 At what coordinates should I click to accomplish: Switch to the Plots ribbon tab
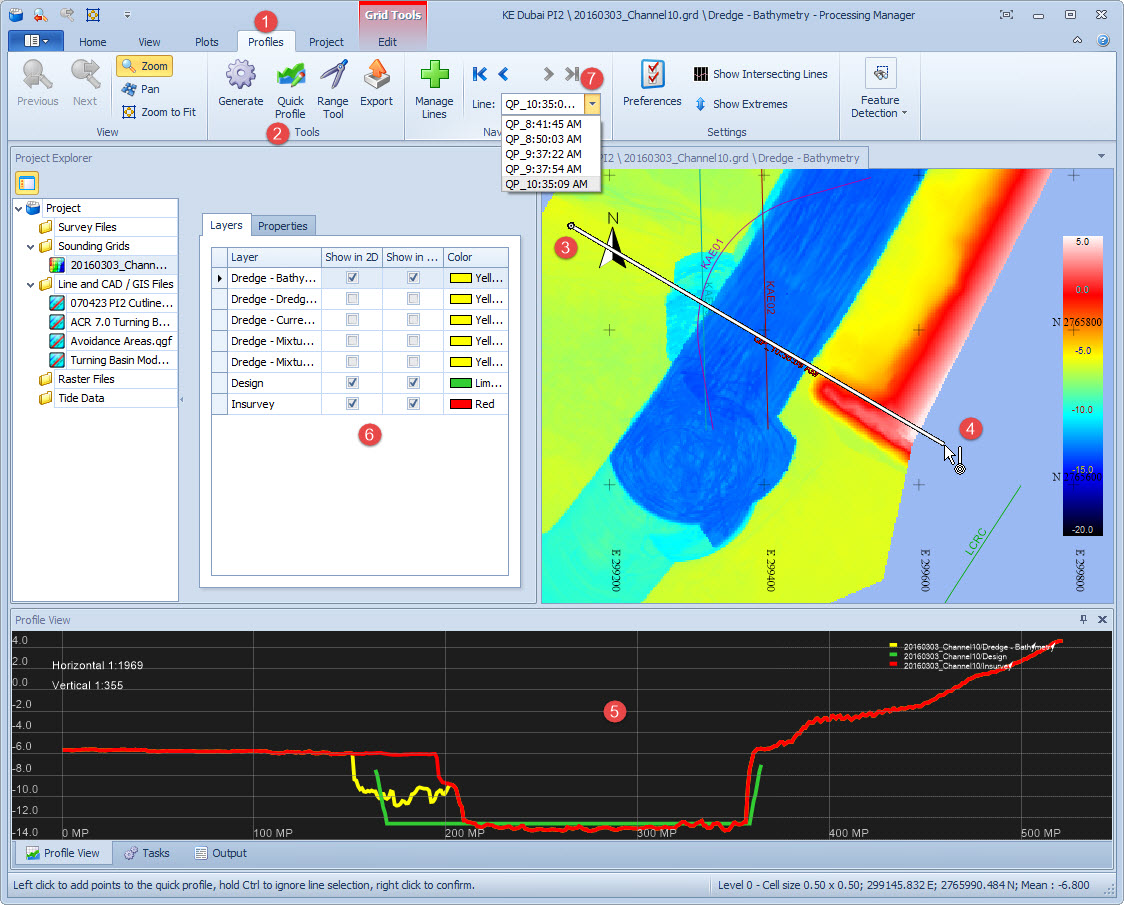(207, 42)
